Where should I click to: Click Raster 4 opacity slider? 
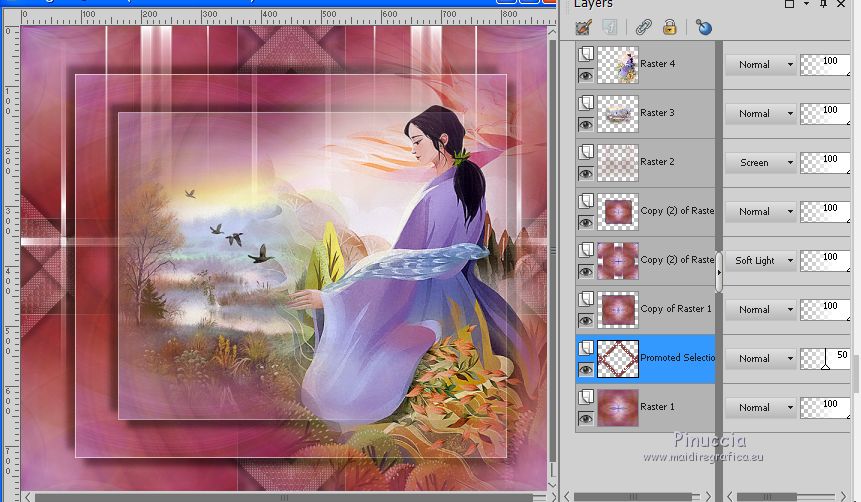coord(825,65)
